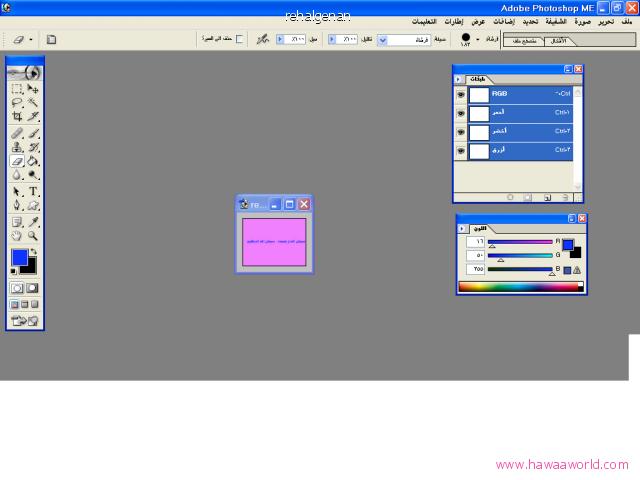Select the Hand tool
This screenshot has width=640, height=480.
click(x=17, y=236)
